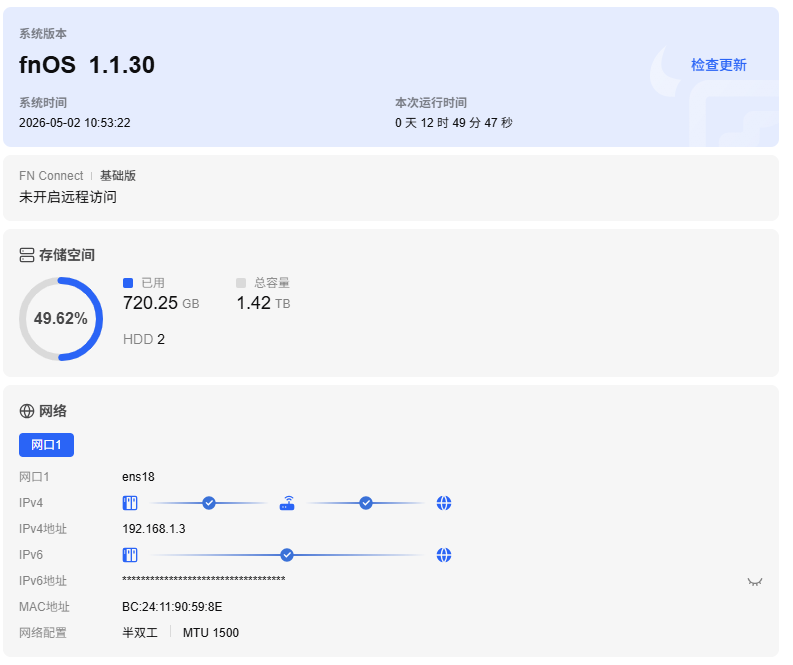Click the 基础版 label
The width and height of the screenshot is (793, 665).
coord(118,175)
